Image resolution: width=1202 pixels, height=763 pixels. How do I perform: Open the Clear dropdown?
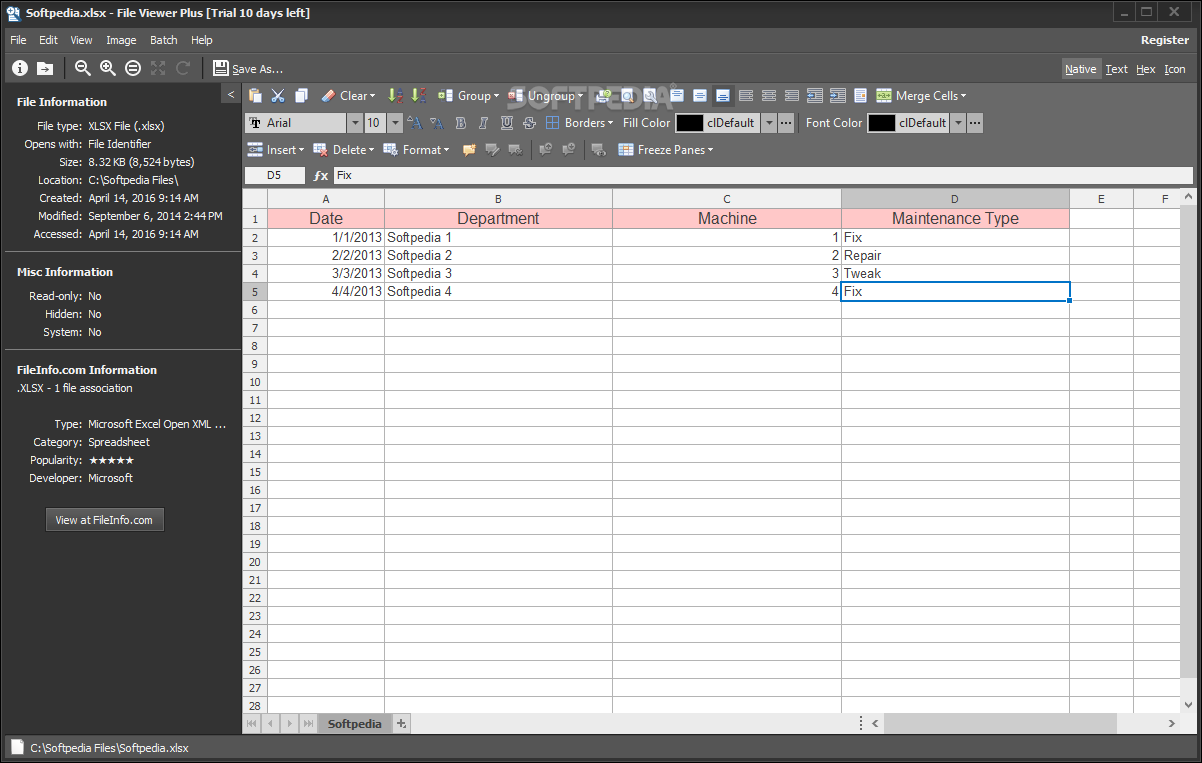(x=349, y=96)
